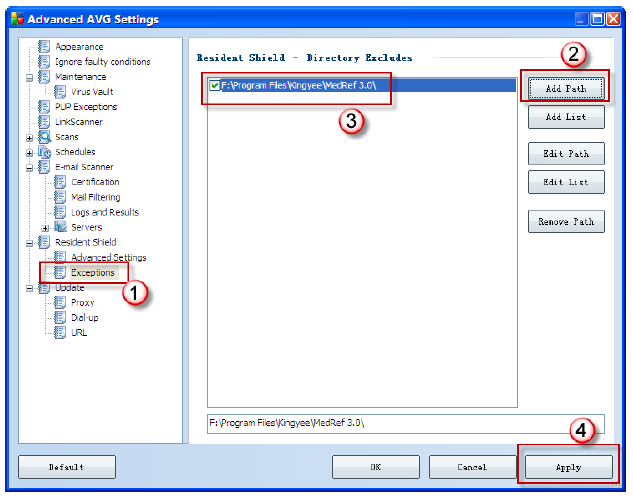Click the LinkScanner icon

tap(44, 122)
